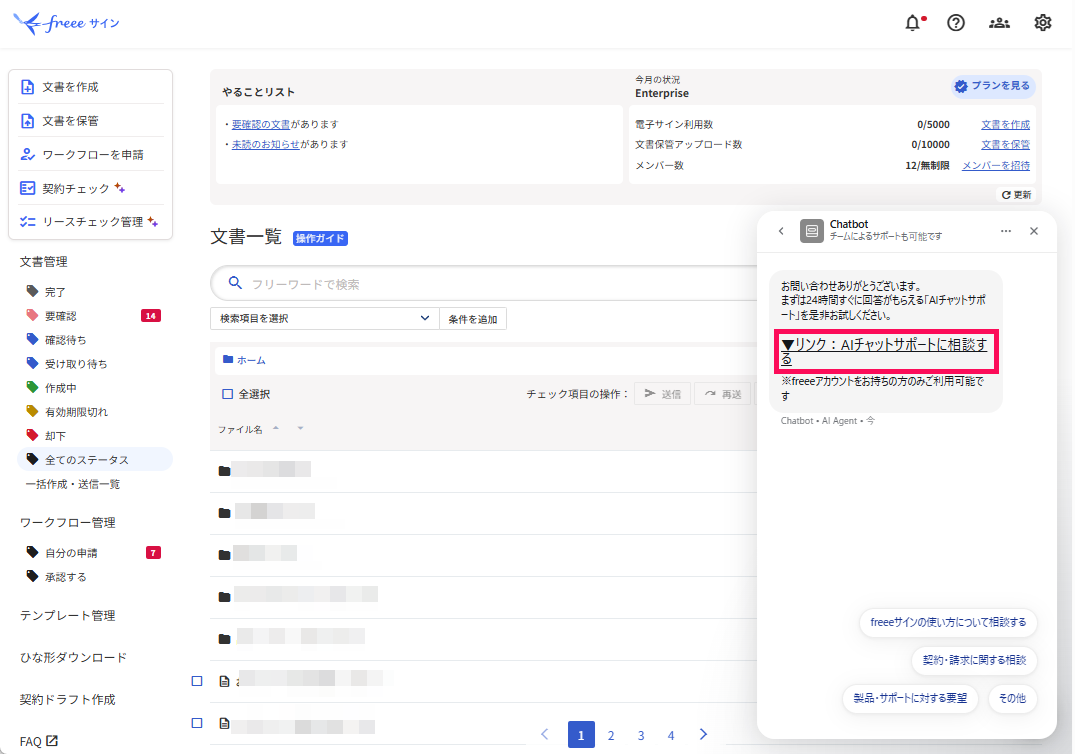
Task: Open テンプレート管理 section
Action: point(67,616)
